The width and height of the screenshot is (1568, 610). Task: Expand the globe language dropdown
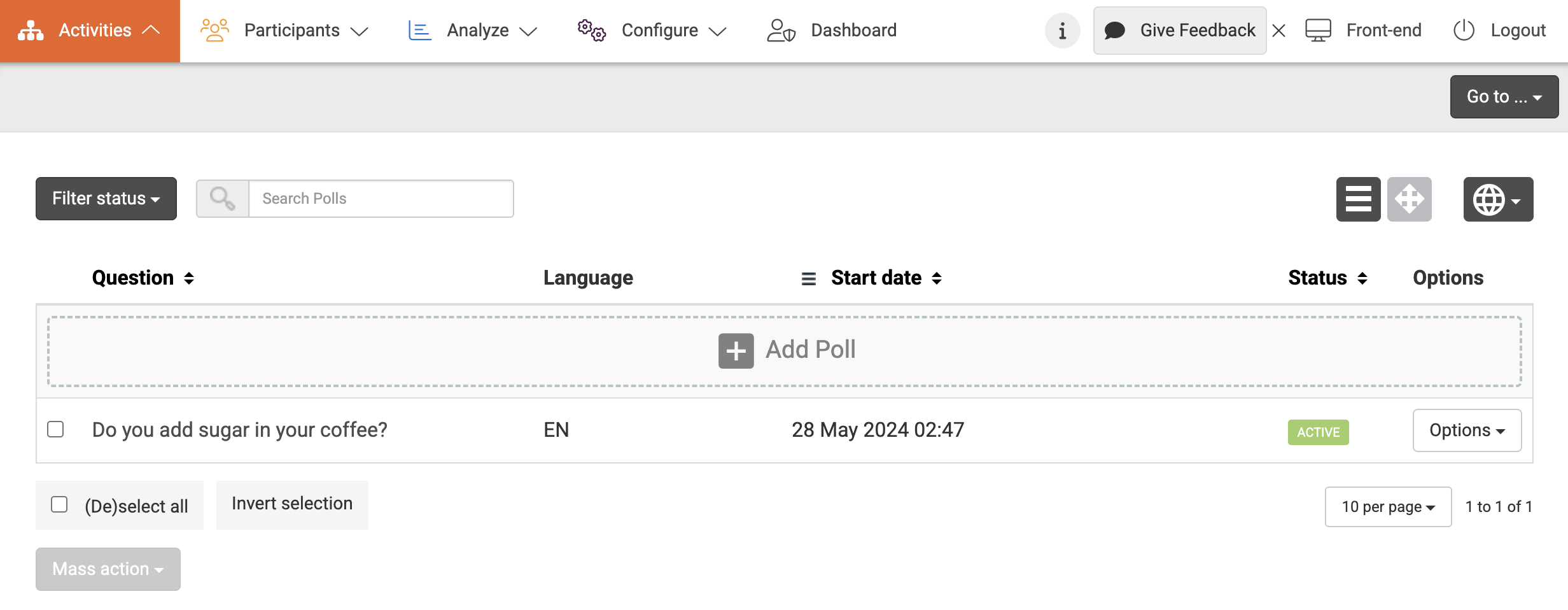pos(1498,200)
